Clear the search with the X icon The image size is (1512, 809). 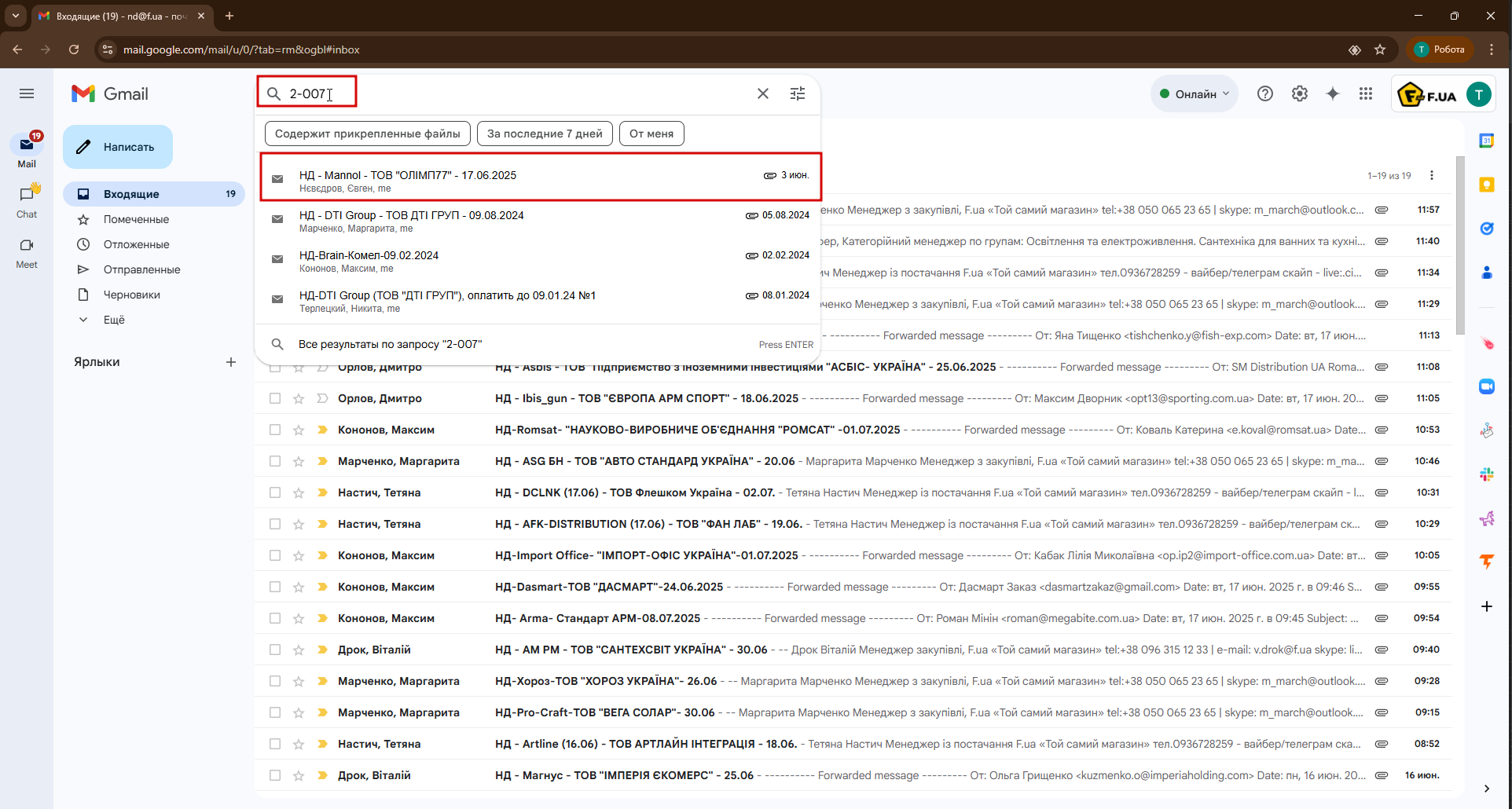click(762, 93)
